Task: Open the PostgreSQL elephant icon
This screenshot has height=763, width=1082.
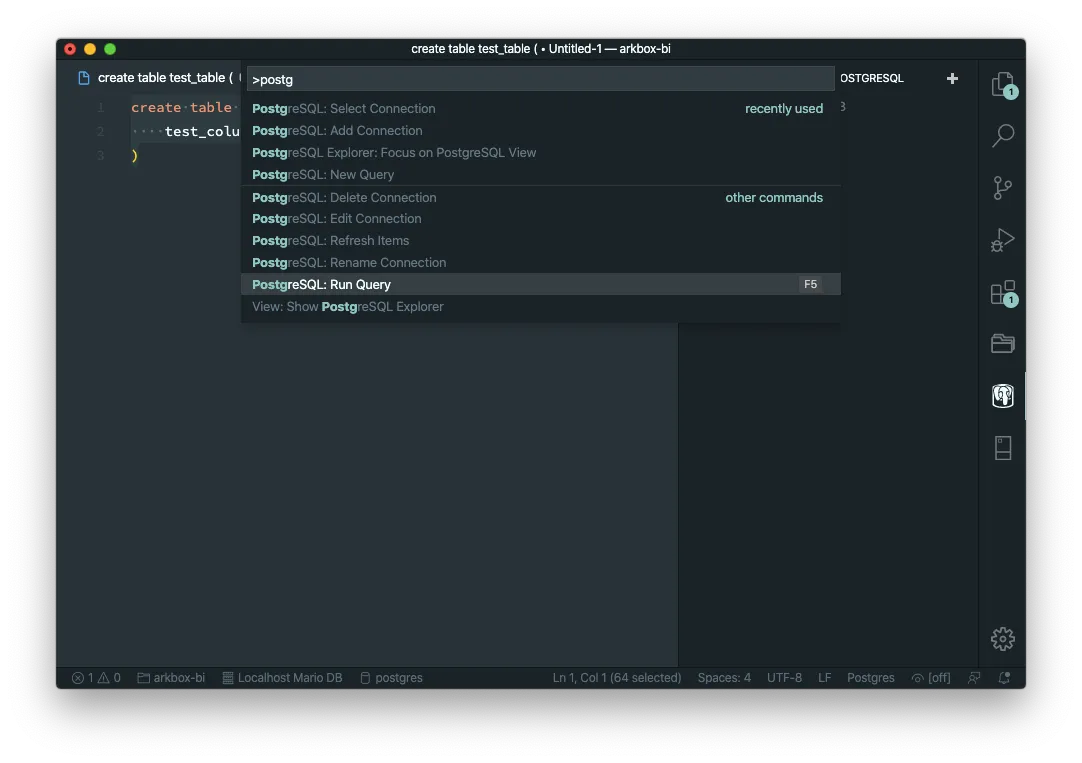Action: (1003, 396)
